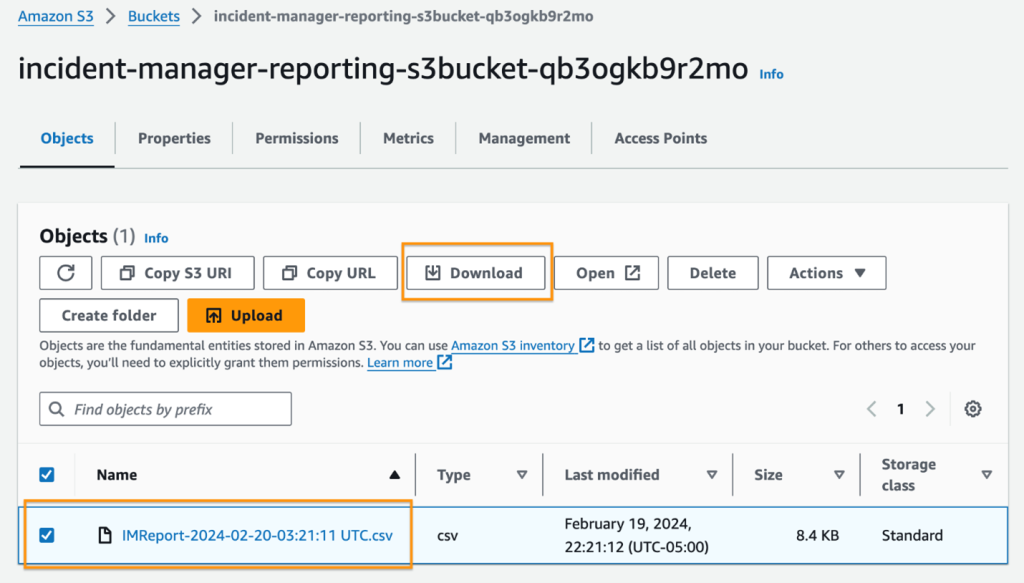Open the preferences gear for the table
Viewport: 1024px width, 583px height.
pos(972,408)
